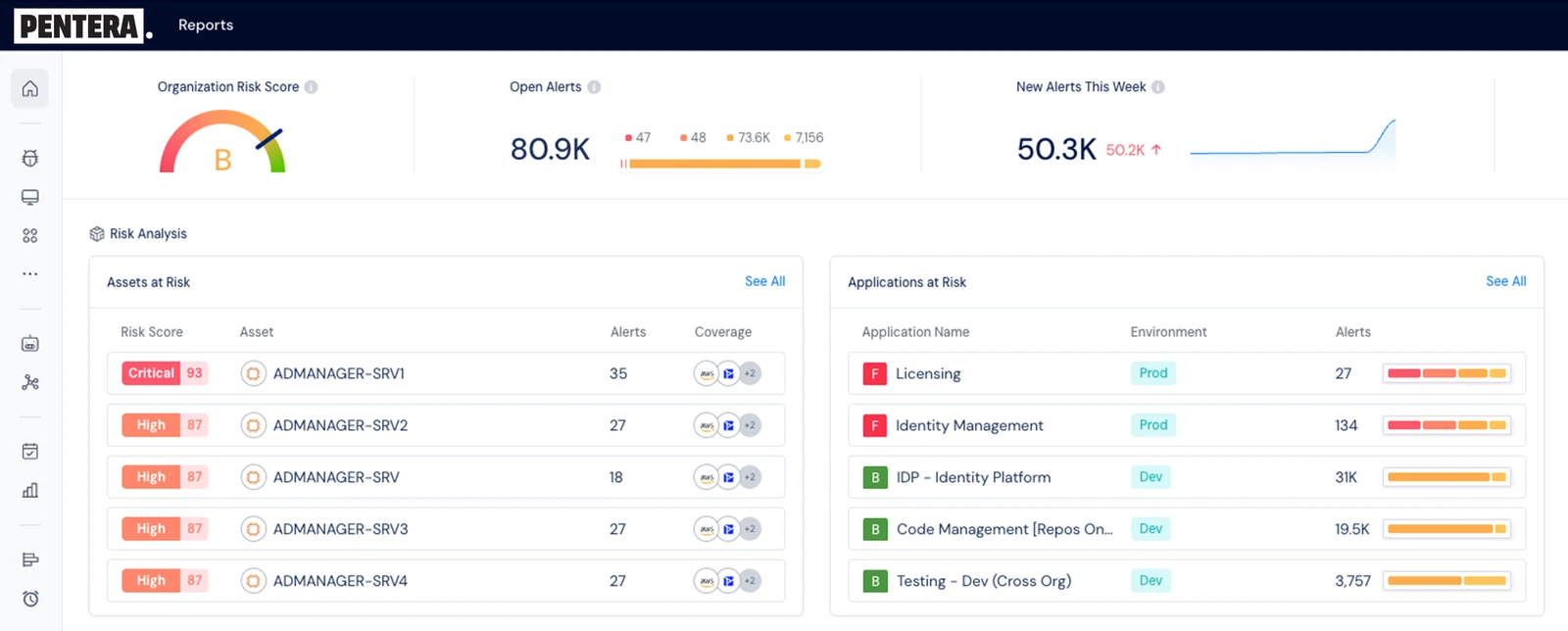Sort by Coverage column header
The width and height of the screenshot is (1568, 631).
point(723,332)
